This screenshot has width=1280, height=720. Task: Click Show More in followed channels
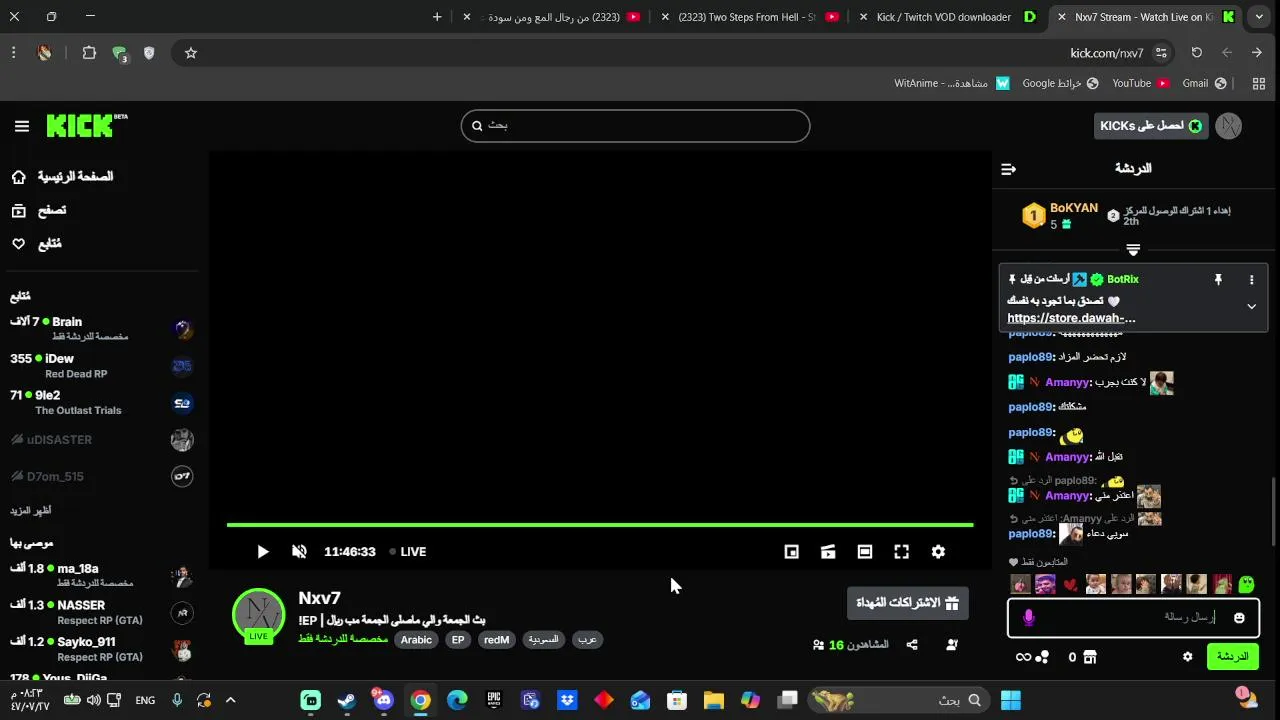pyautogui.click(x=31, y=511)
